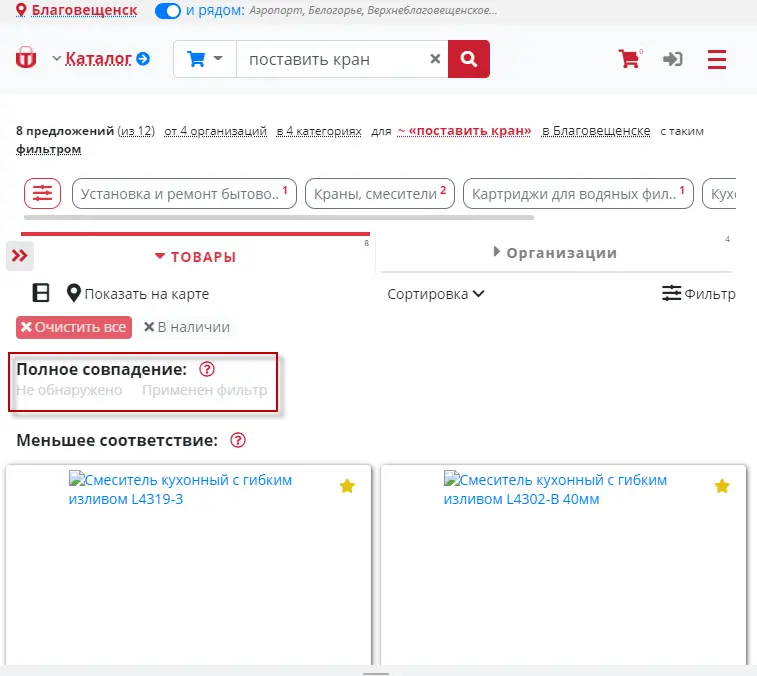757x676 pixels.
Task: Click the «поставить кран» query link
Action: pyautogui.click(x=464, y=131)
